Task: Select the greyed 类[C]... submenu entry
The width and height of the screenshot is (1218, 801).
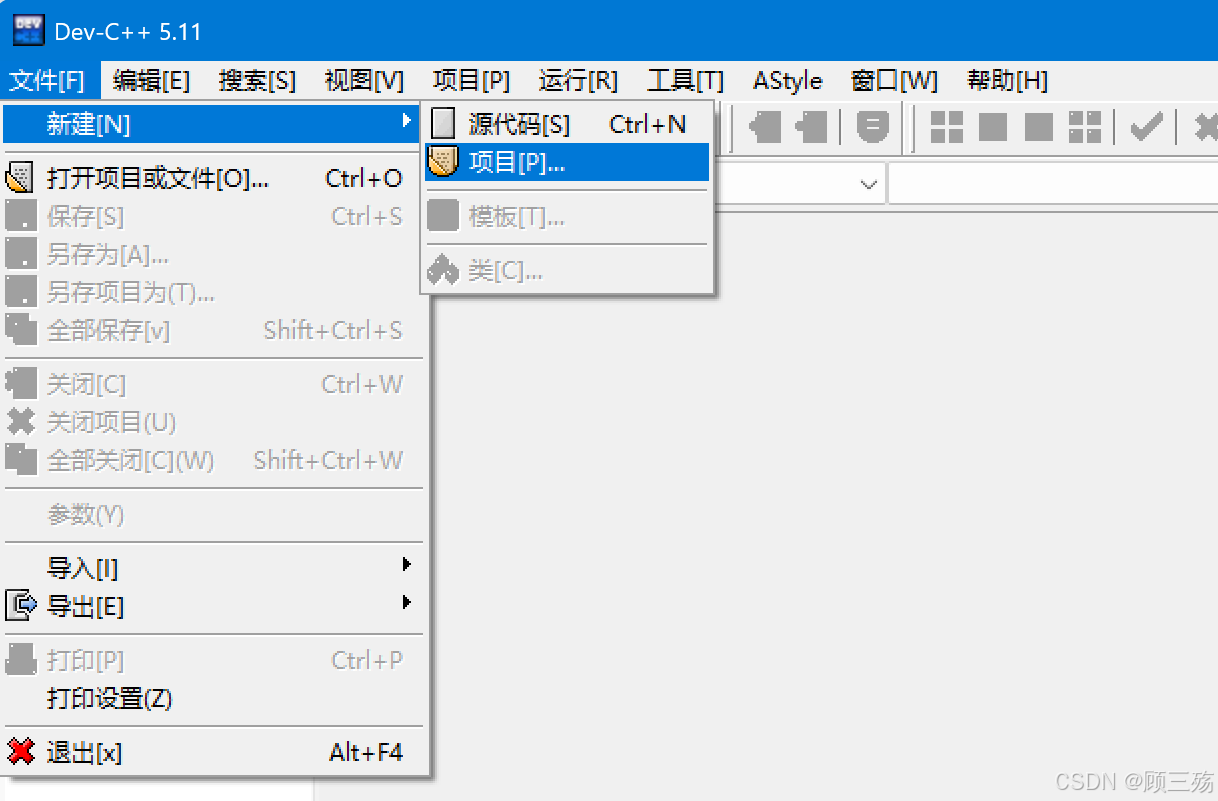Action: pos(567,270)
